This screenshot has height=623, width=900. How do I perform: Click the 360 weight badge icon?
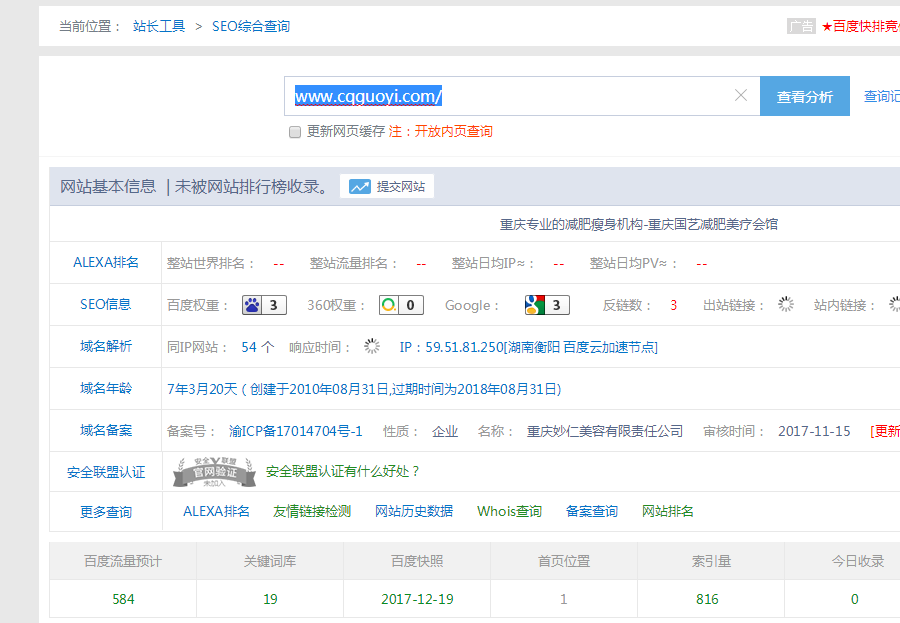(x=401, y=305)
